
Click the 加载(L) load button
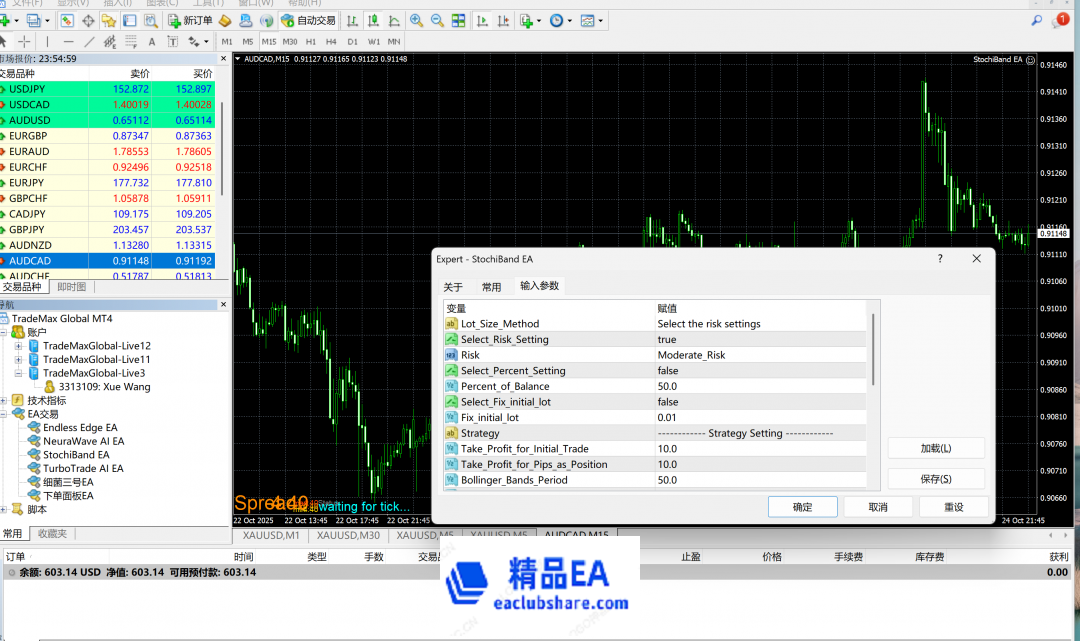pyautogui.click(x=935, y=448)
